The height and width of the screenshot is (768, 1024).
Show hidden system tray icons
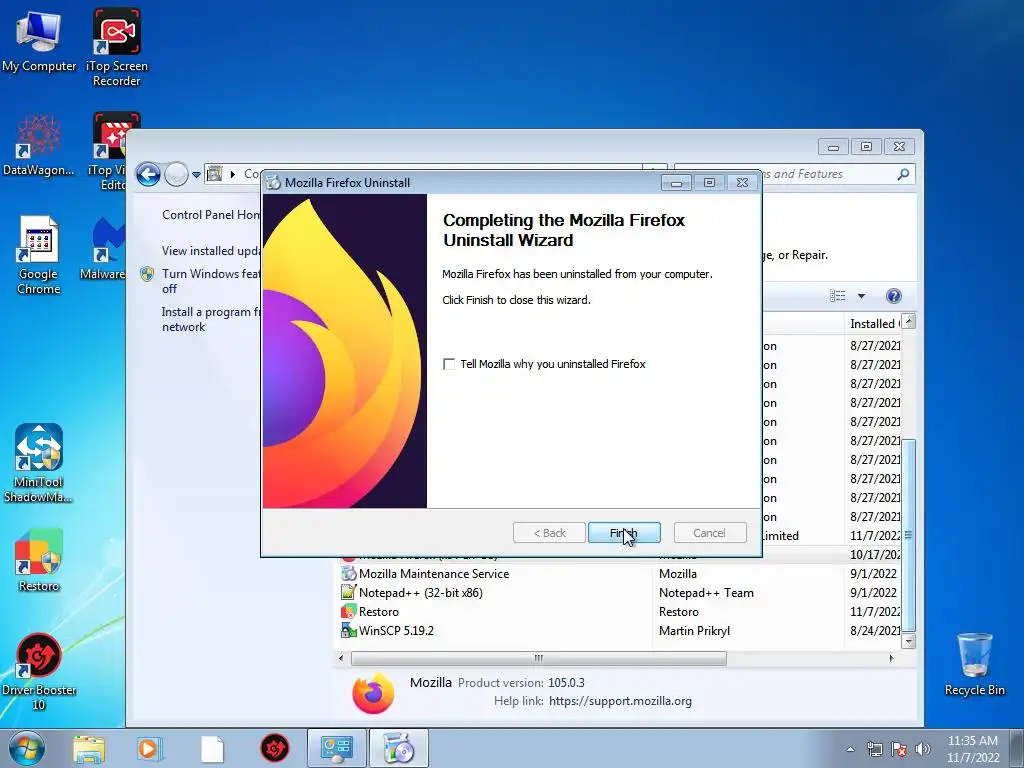(x=850, y=749)
